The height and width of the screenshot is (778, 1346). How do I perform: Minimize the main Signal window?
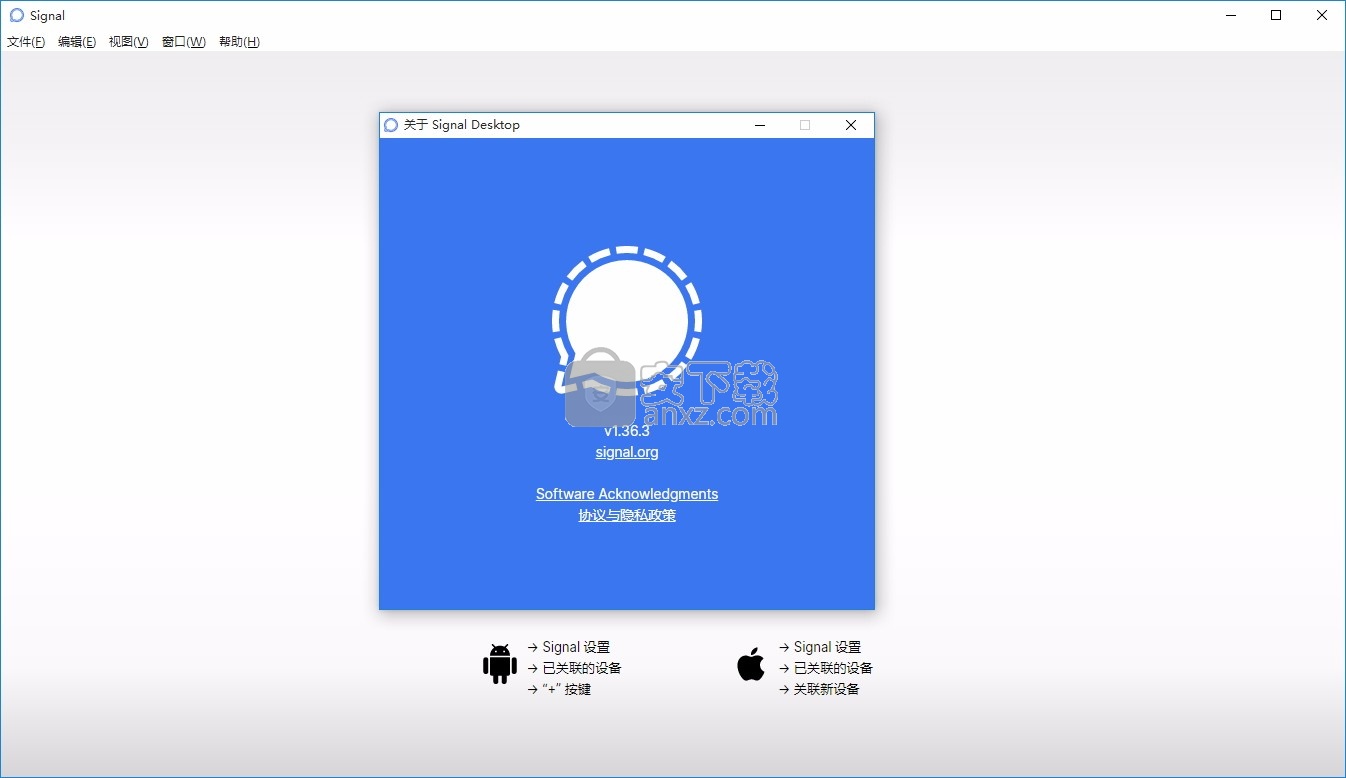click(1230, 15)
